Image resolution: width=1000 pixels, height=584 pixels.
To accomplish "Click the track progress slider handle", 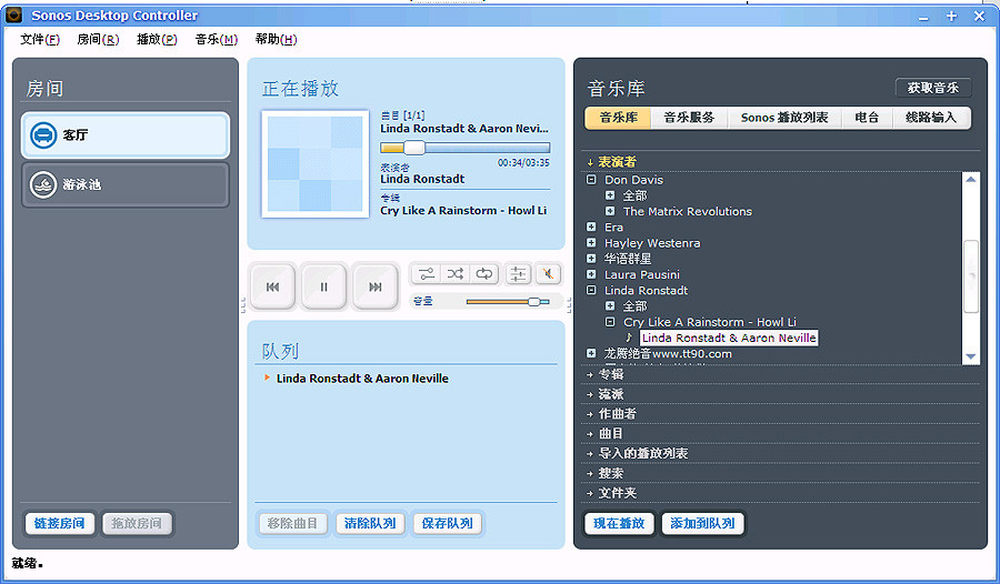I will pos(414,148).
